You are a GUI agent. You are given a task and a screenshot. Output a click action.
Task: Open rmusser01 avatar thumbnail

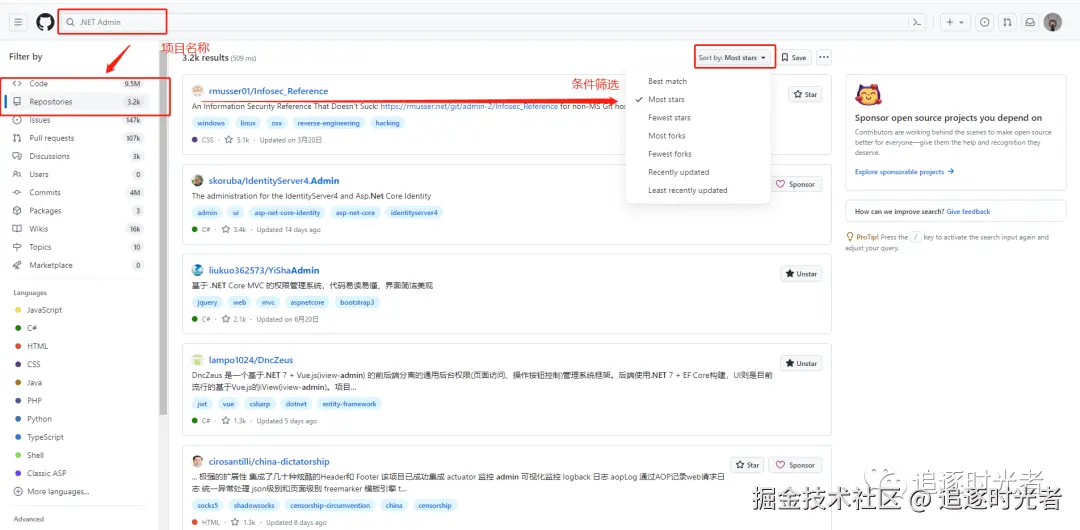point(198,91)
